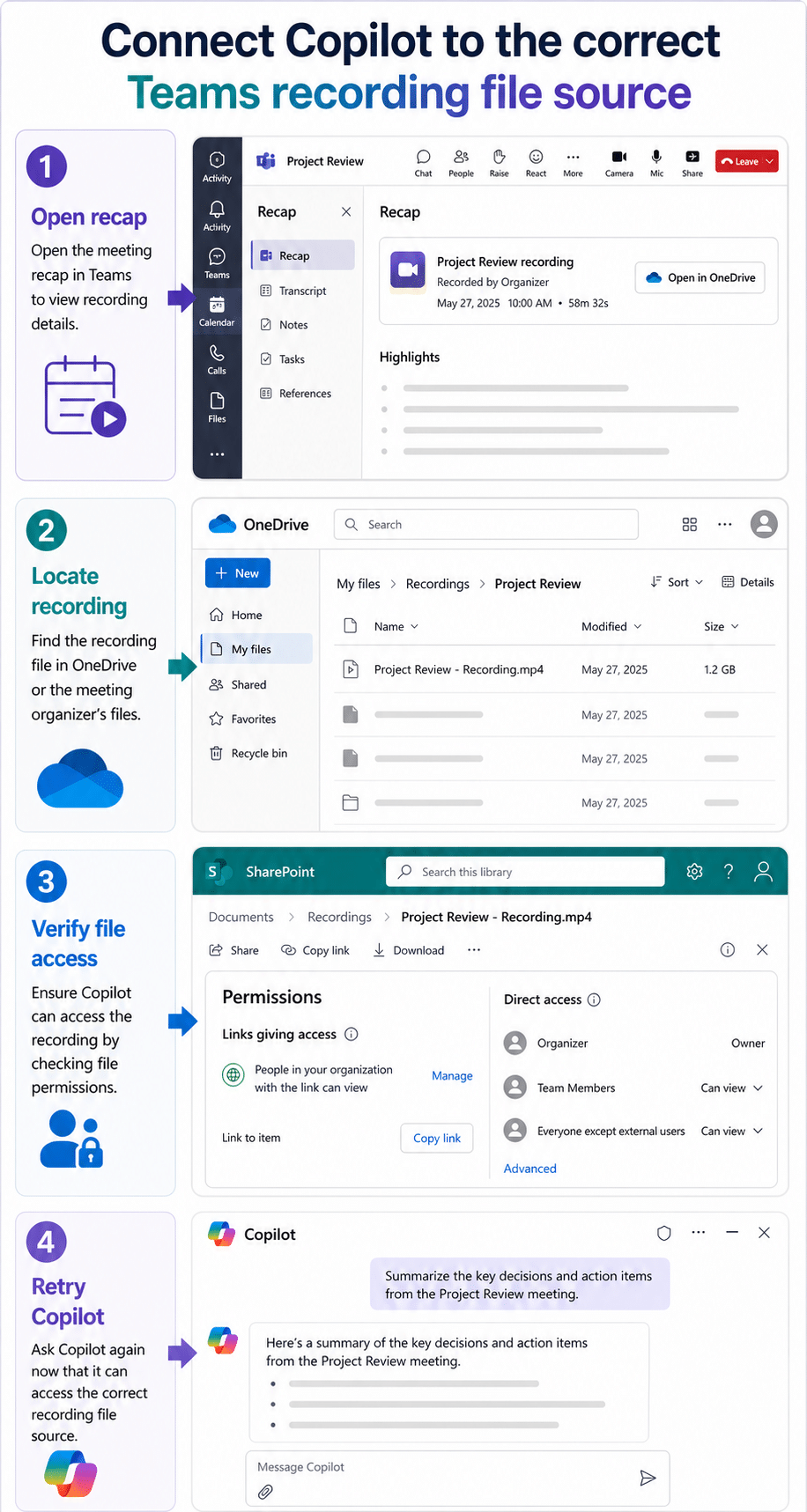Image resolution: width=807 pixels, height=1512 pixels.
Task: Raise hand in the Teams meeting
Action: tap(499, 163)
